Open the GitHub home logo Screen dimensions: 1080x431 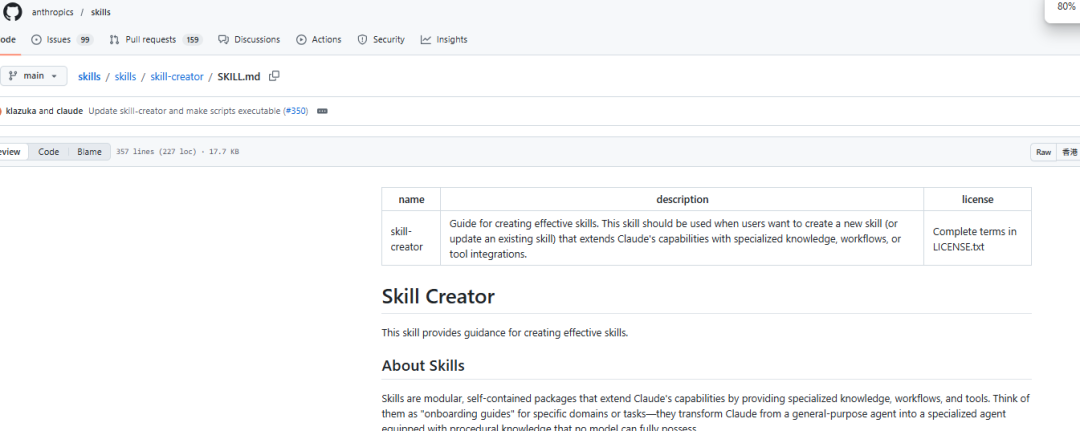coord(12,12)
